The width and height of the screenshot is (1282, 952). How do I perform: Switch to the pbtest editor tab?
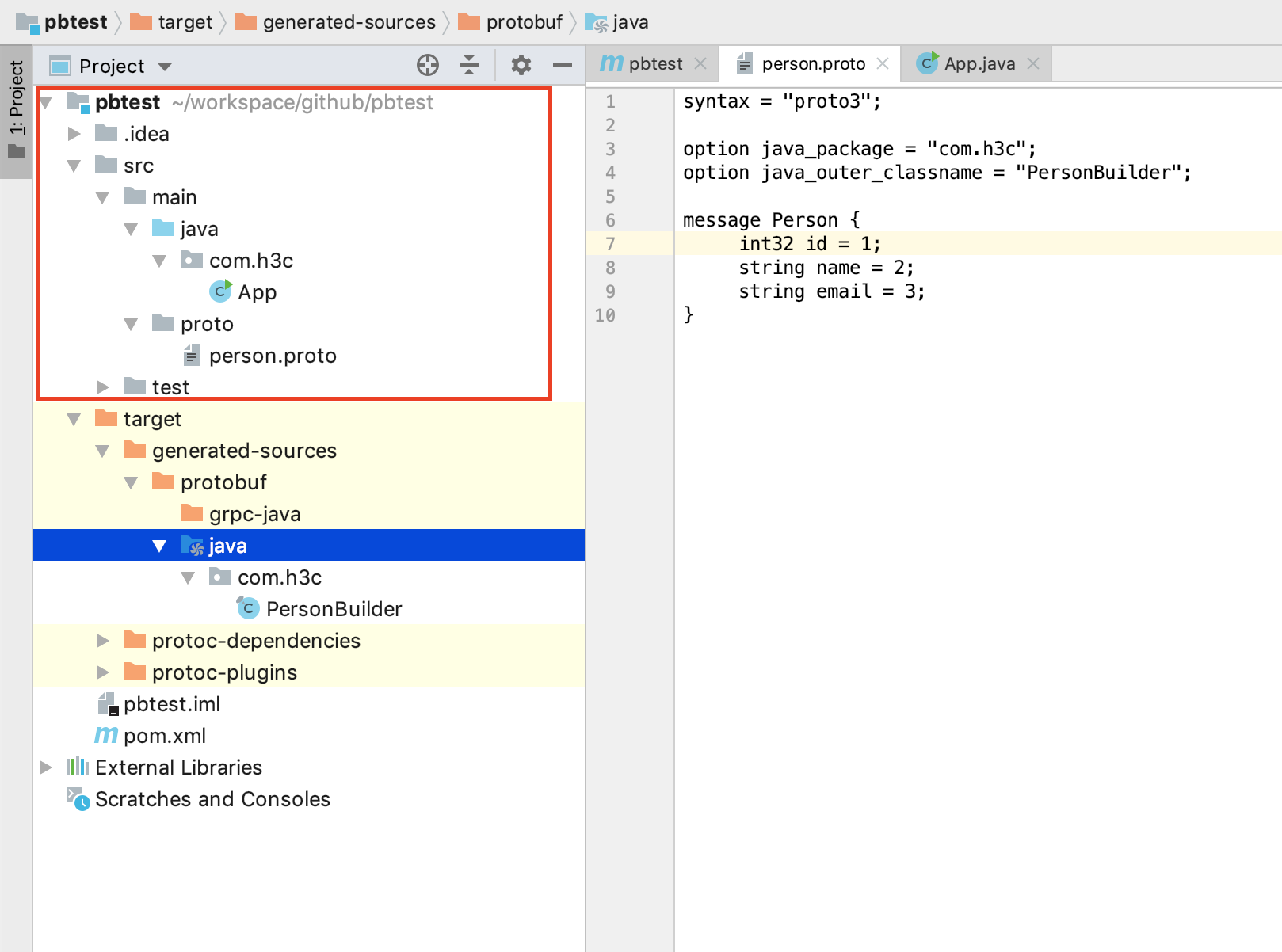coord(654,64)
